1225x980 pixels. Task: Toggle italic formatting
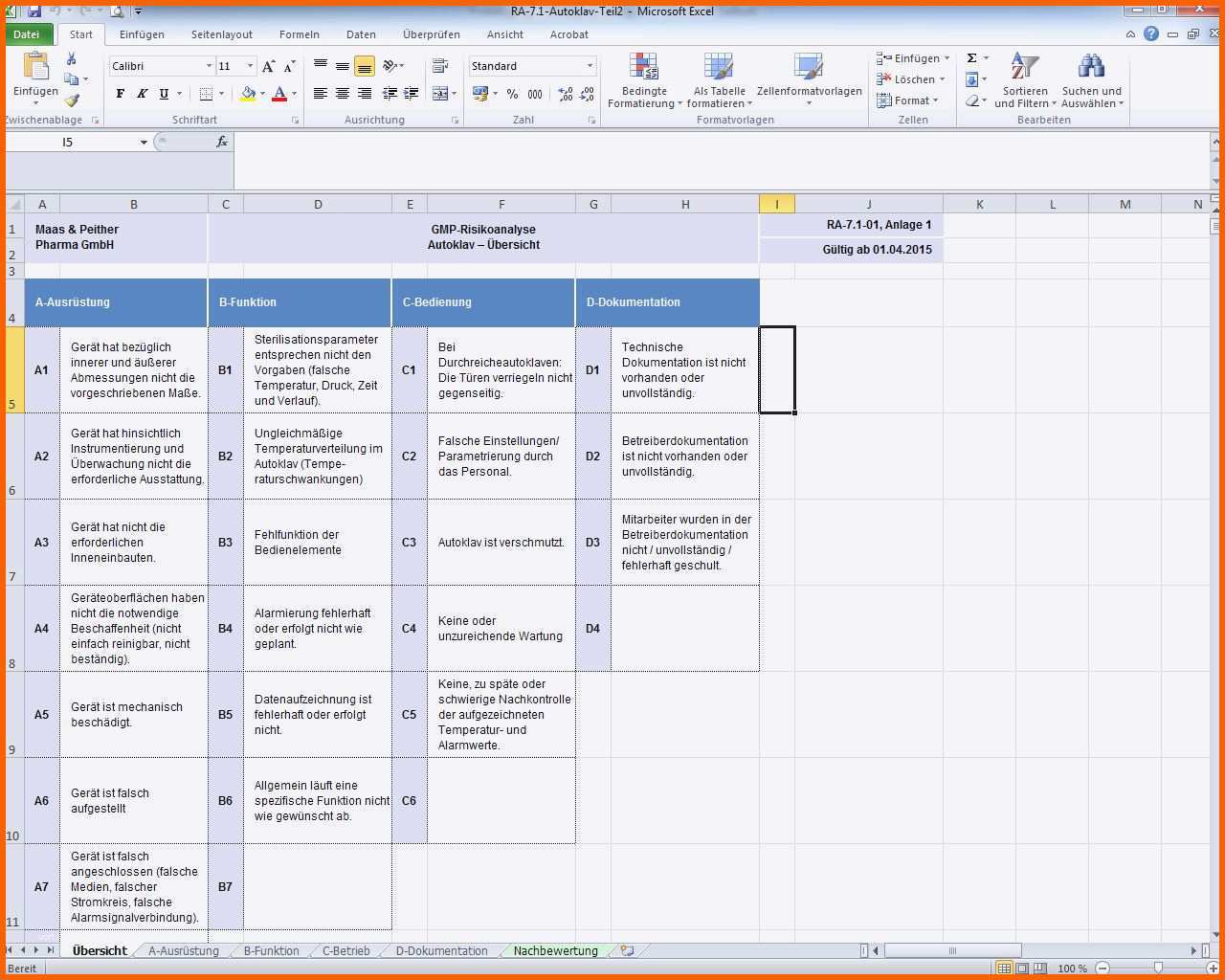click(x=142, y=94)
